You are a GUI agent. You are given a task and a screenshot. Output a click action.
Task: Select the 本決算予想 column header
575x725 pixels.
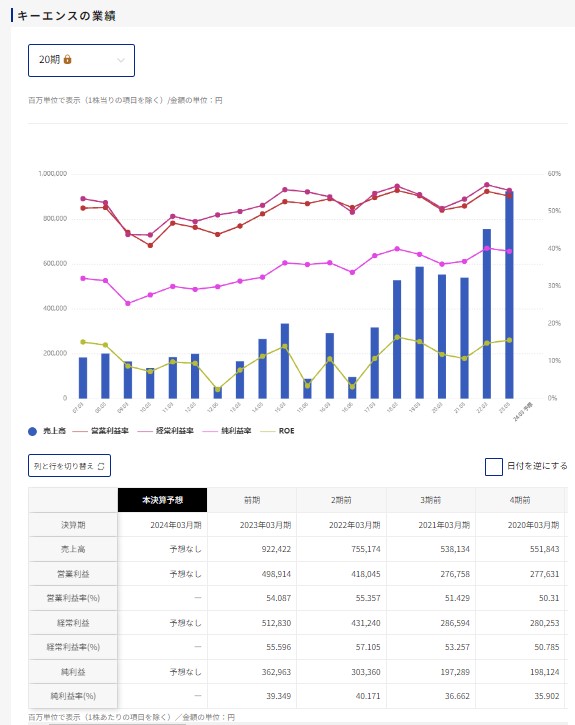163,500
